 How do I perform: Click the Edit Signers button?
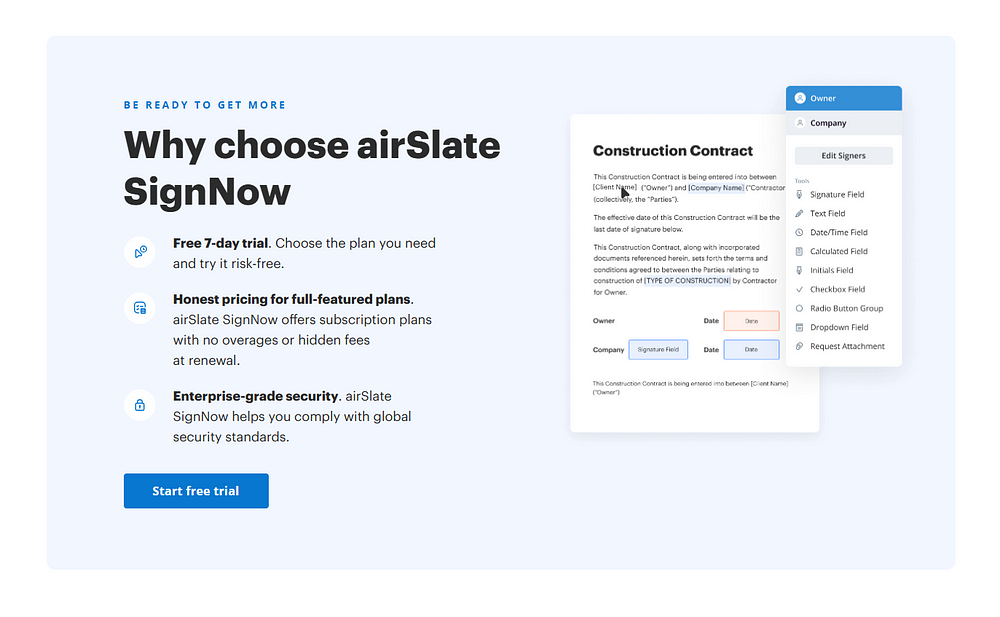tap(843, 156)
